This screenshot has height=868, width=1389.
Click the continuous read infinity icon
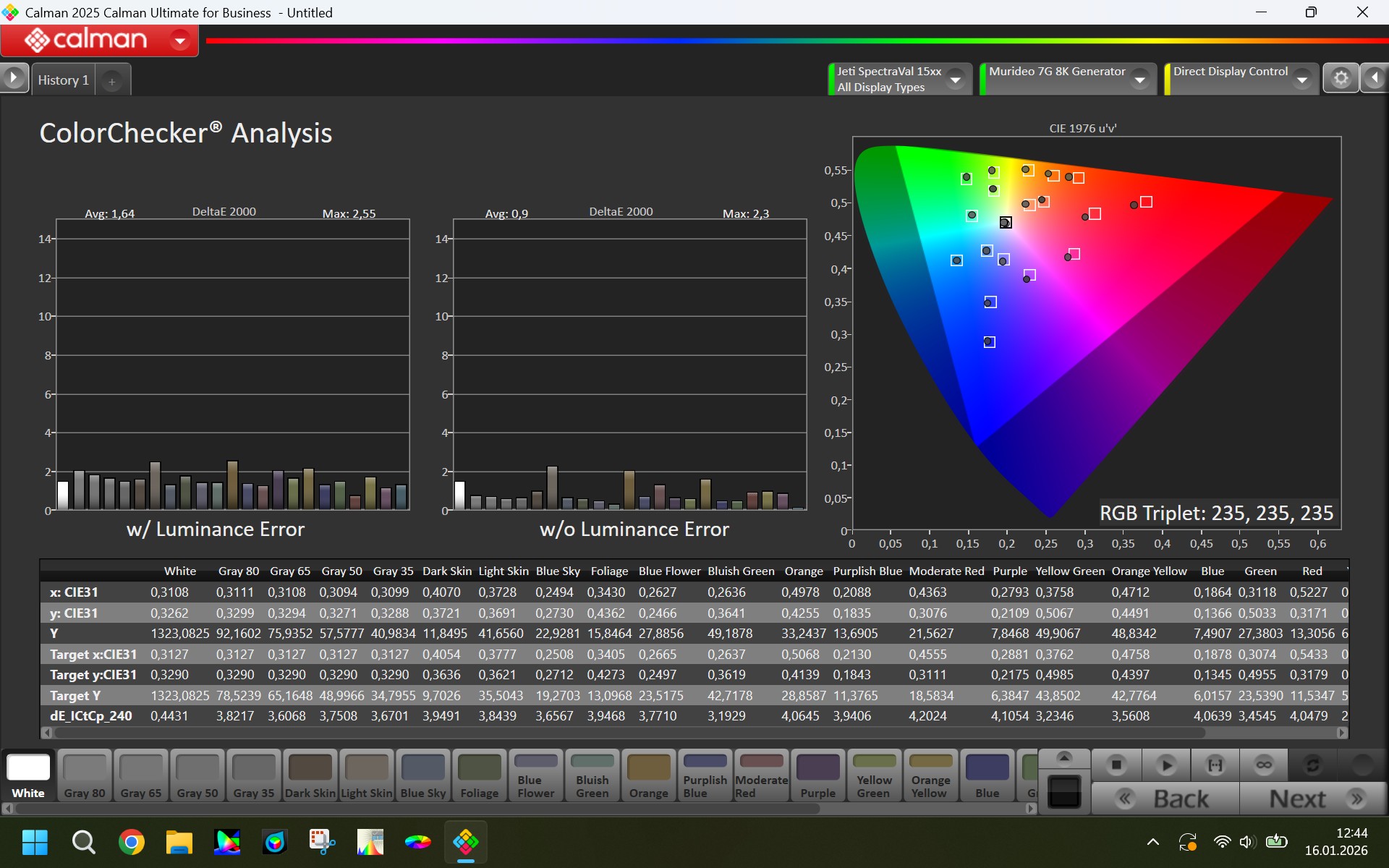pos(1263,765)
